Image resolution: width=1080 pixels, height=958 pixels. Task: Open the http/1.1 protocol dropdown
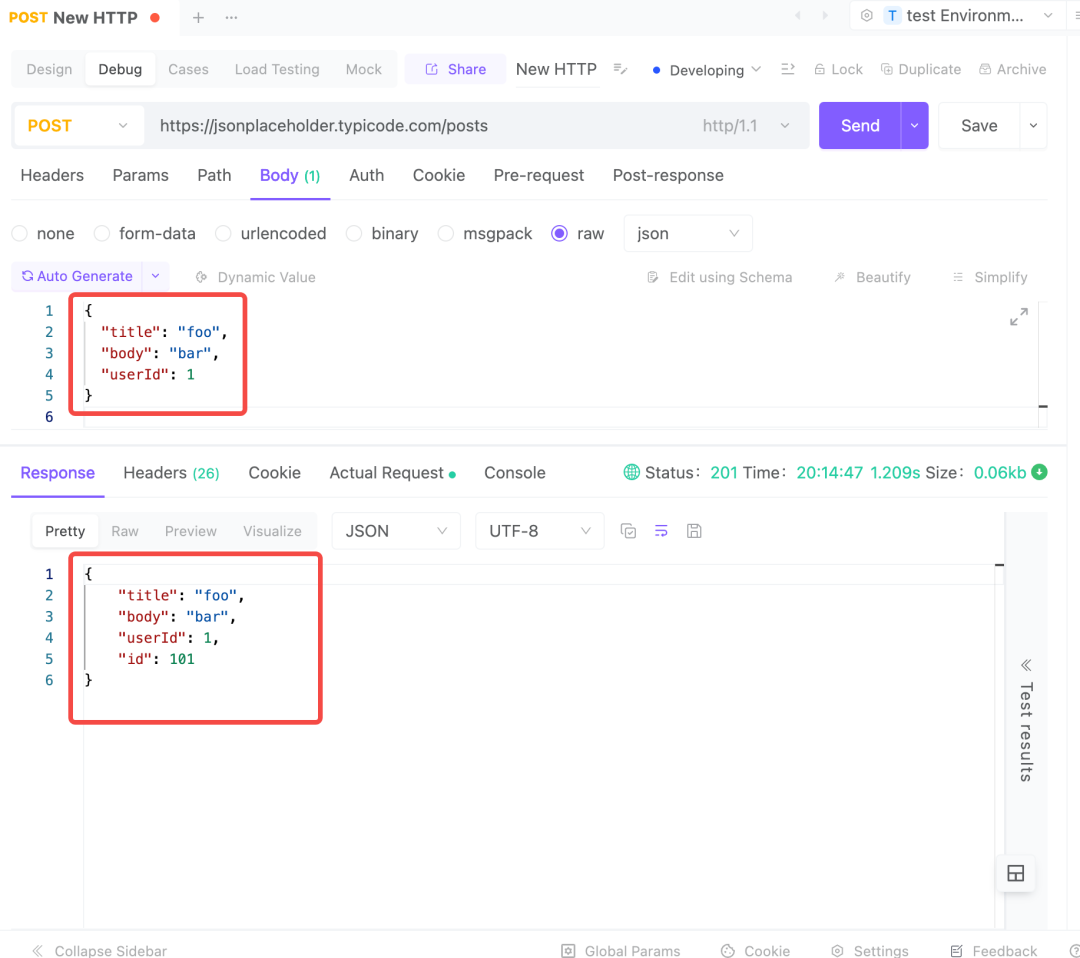pyautogui.click(x=745, y=125)
